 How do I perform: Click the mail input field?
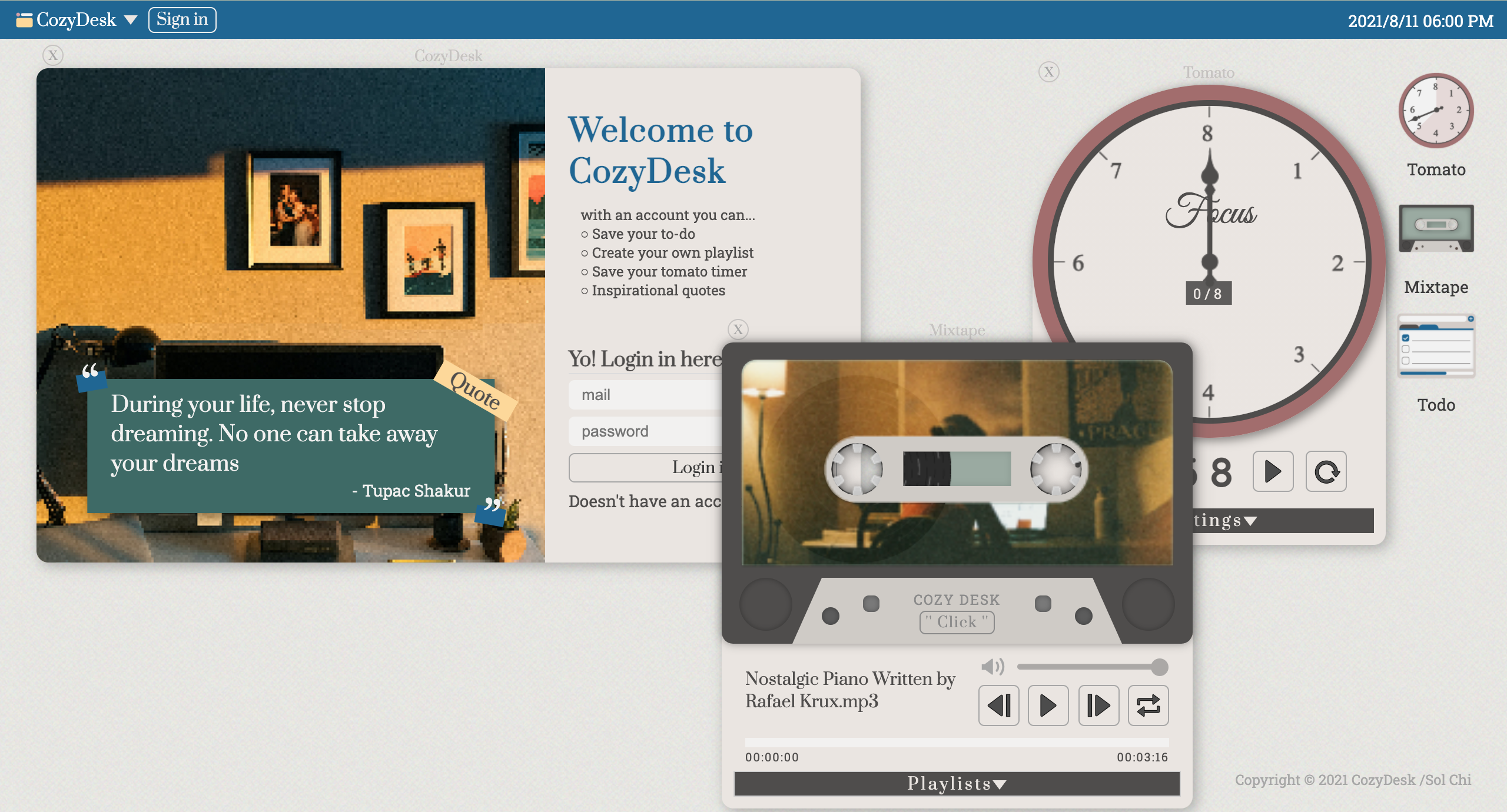click(x=645, y=395)
